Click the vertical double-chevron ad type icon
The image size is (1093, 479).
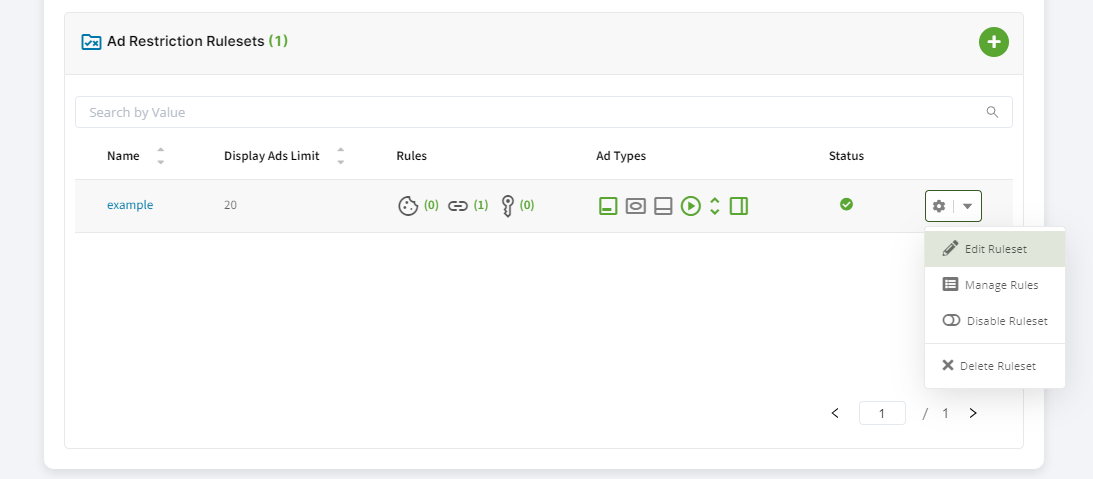(x=714, y=206)
